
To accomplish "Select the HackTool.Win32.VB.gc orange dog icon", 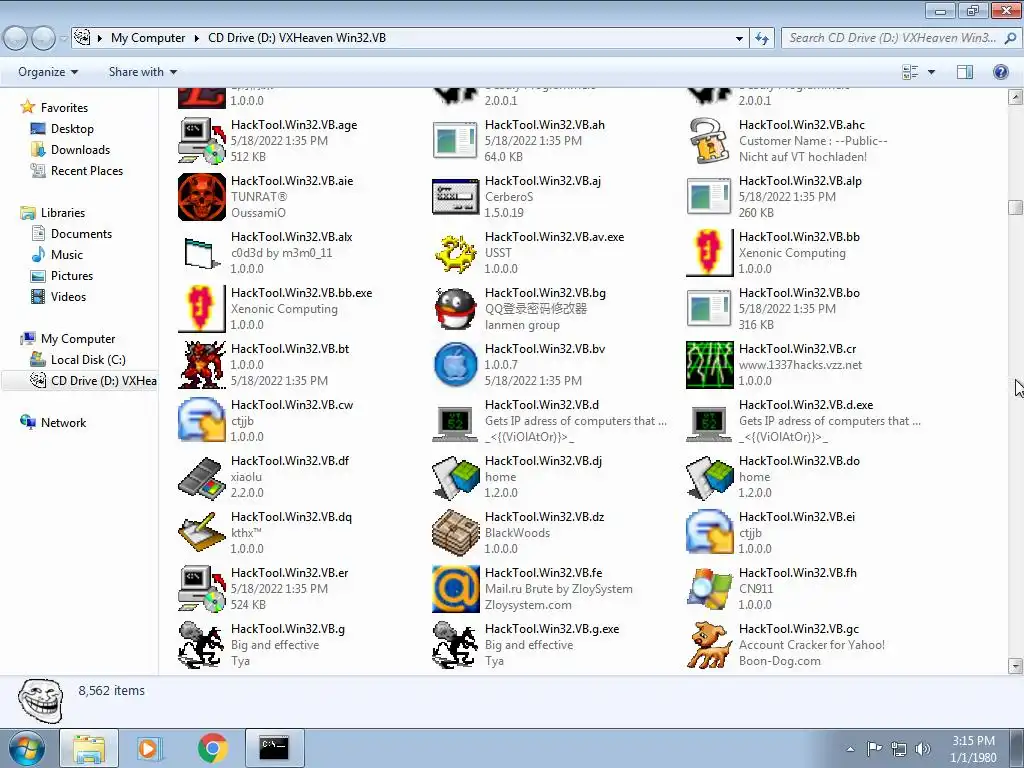I will [709, 645].
